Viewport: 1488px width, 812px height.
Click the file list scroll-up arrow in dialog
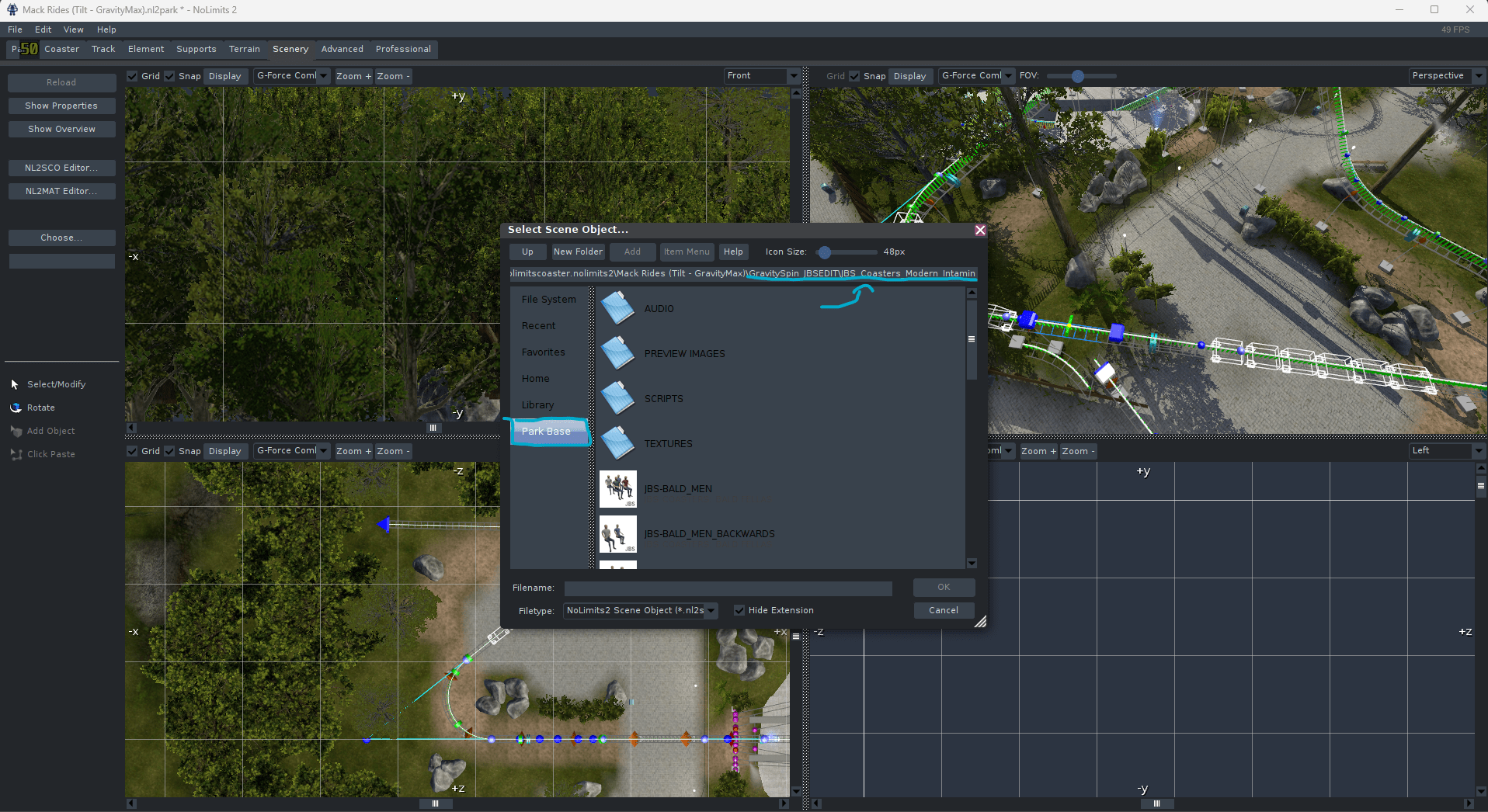[x=972, y=293]
